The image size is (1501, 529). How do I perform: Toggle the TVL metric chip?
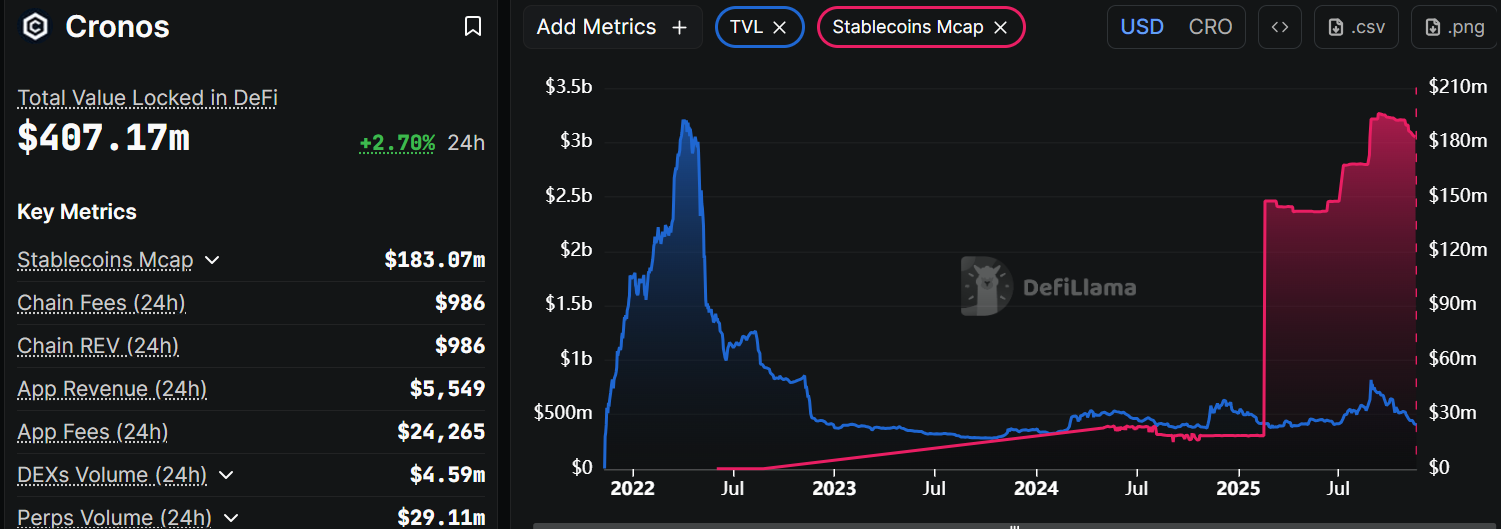pyautogui.click(x=746, y=27)
